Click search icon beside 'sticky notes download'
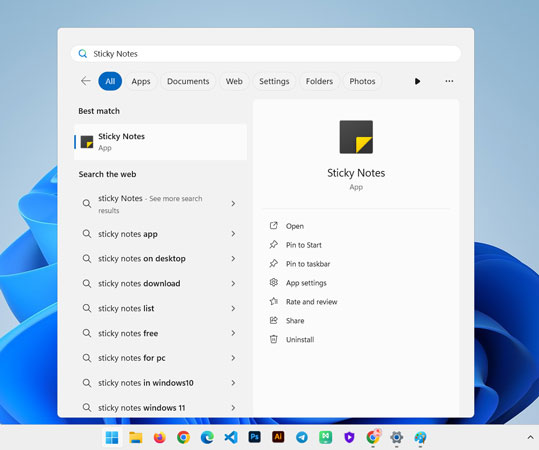Image resolution: width=539 pixels, height=450 pixels. coord(87,284)
